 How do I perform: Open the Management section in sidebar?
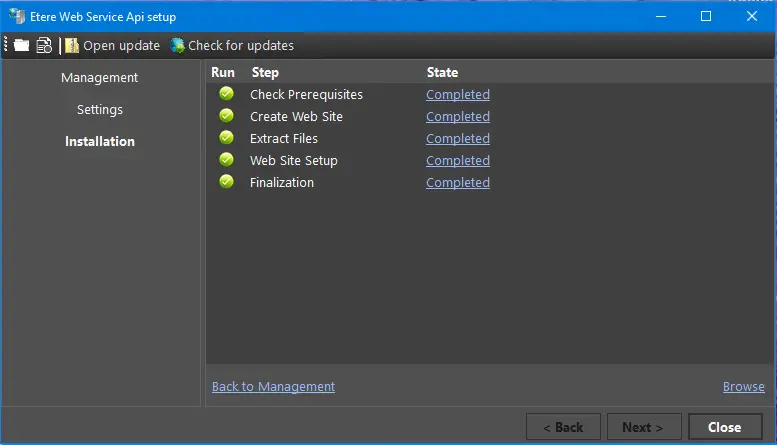click(99, 78)
